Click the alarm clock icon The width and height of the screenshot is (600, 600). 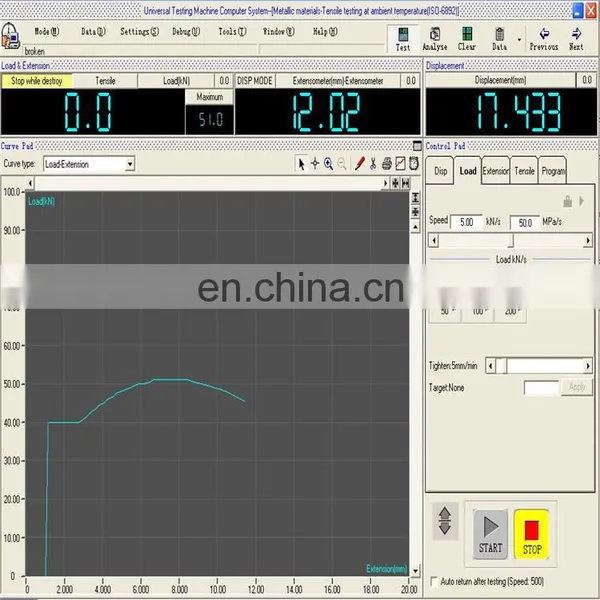pyautogui.click(x=414, y=164)
